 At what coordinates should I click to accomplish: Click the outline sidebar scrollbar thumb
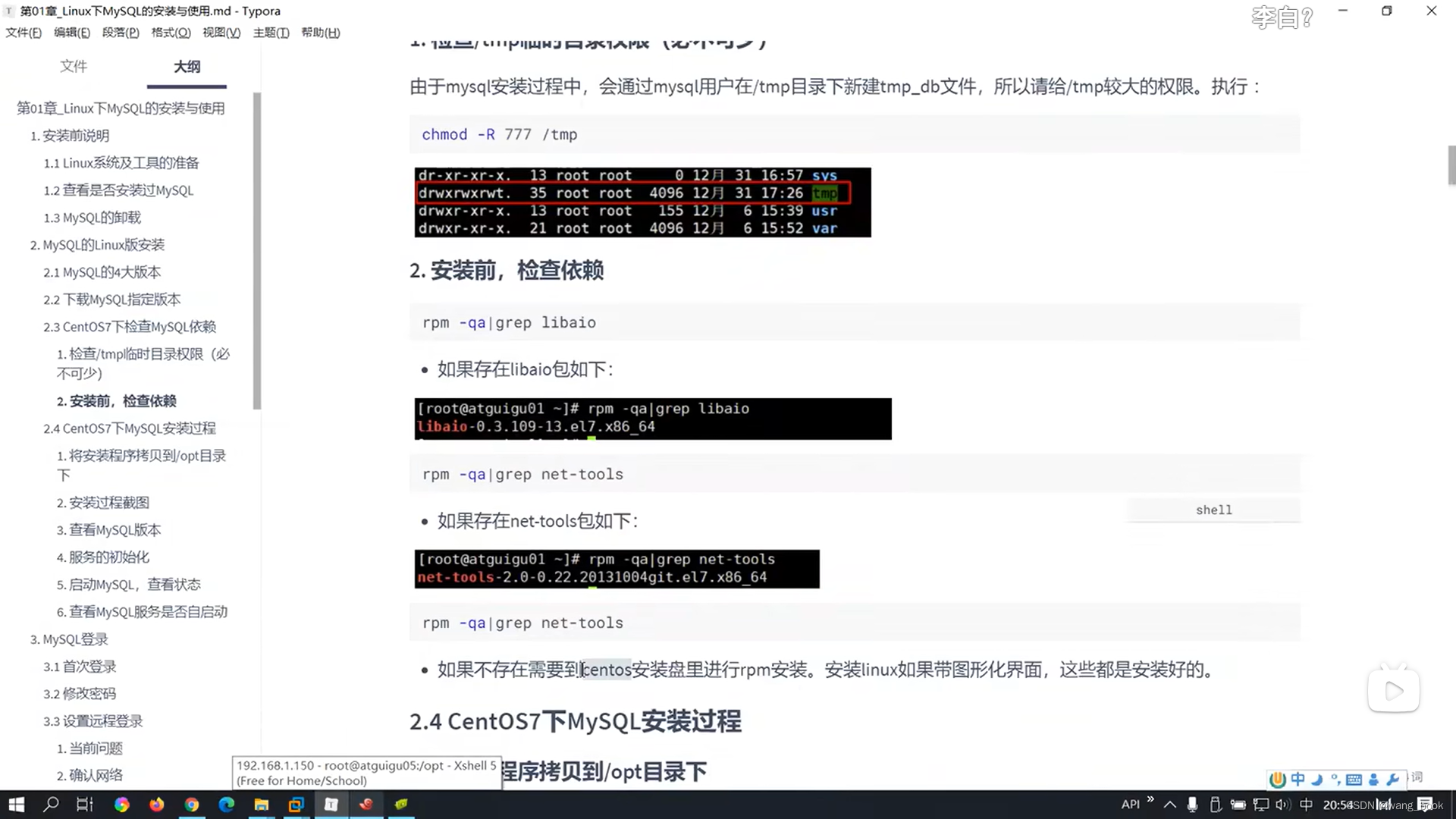tap(257, 250)
